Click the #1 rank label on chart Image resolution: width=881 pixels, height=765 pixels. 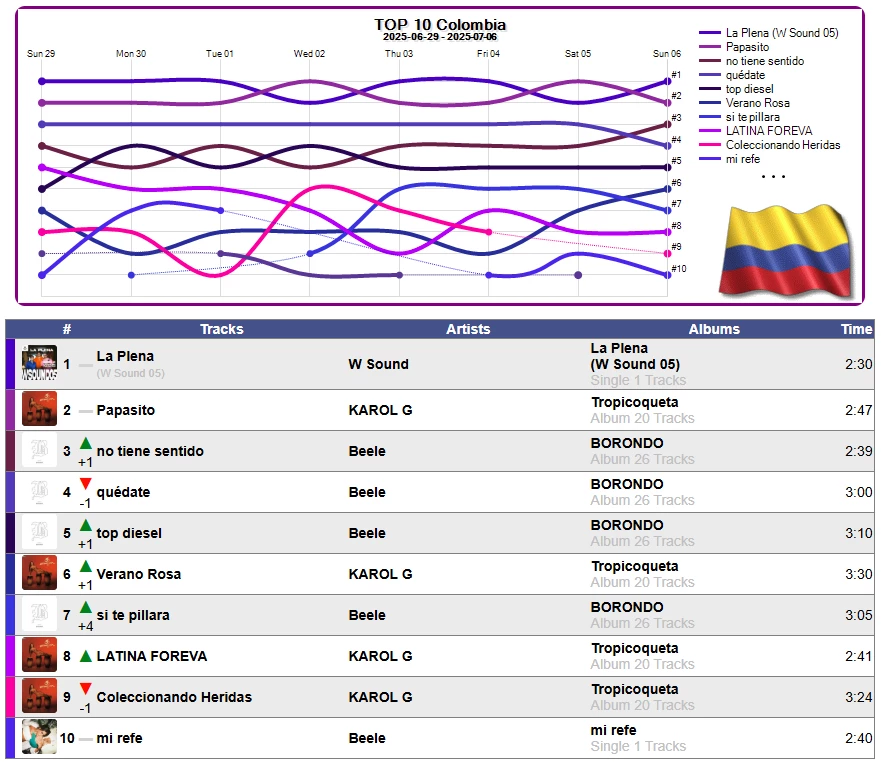point(676,75)
